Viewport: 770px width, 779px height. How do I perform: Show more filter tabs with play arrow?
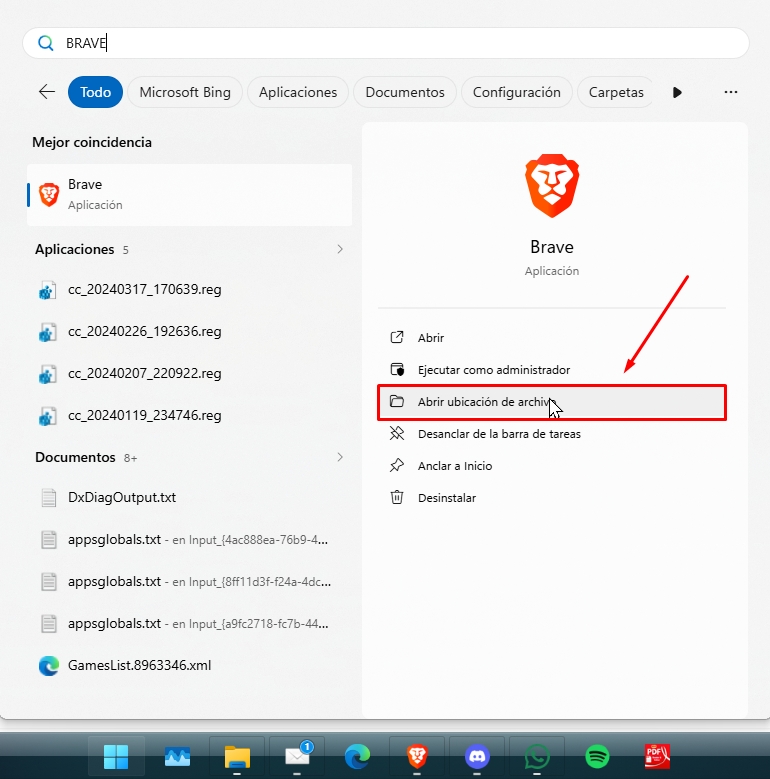click(677, 92)
